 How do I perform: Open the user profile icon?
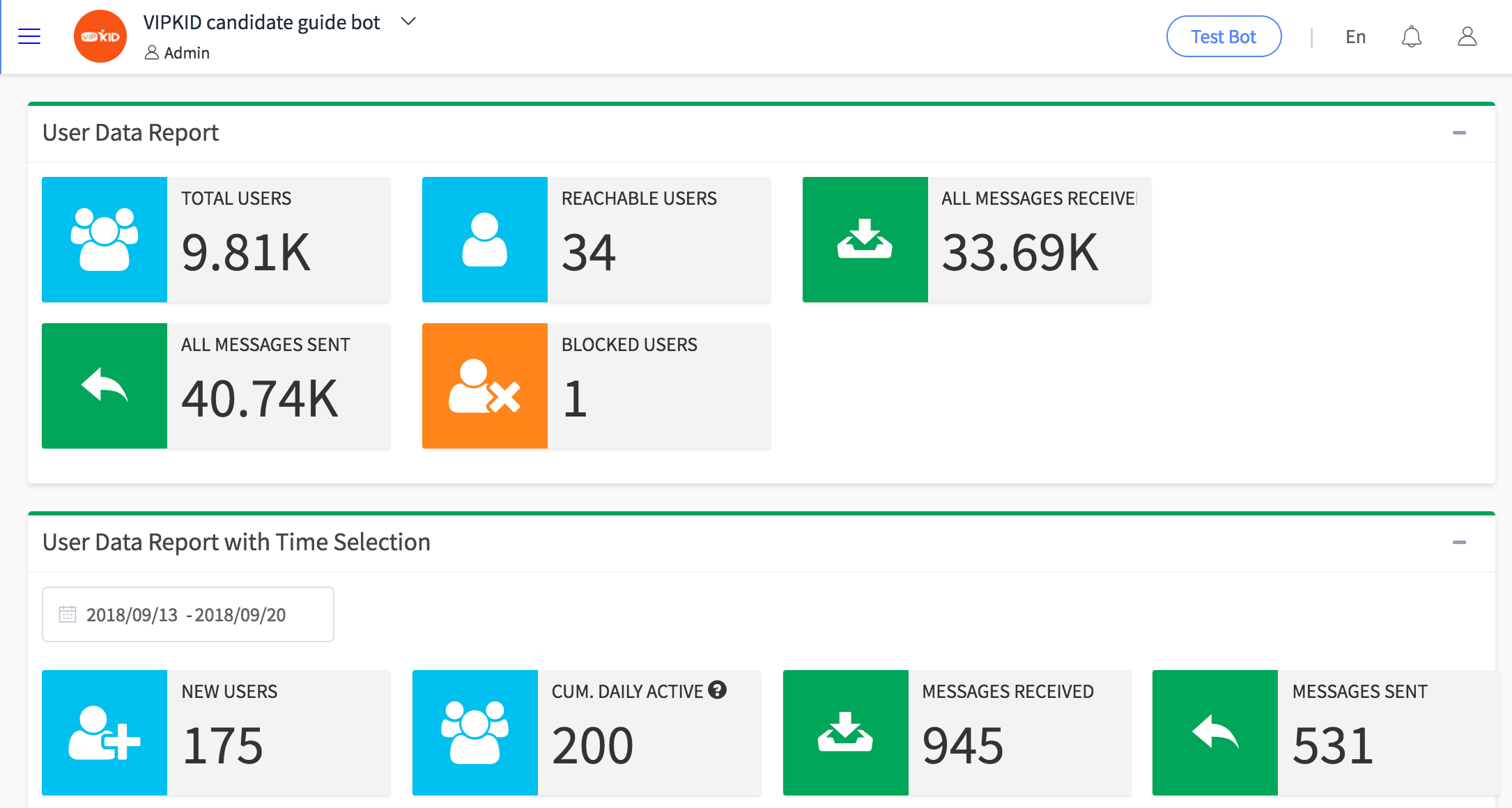(1467, 36)
